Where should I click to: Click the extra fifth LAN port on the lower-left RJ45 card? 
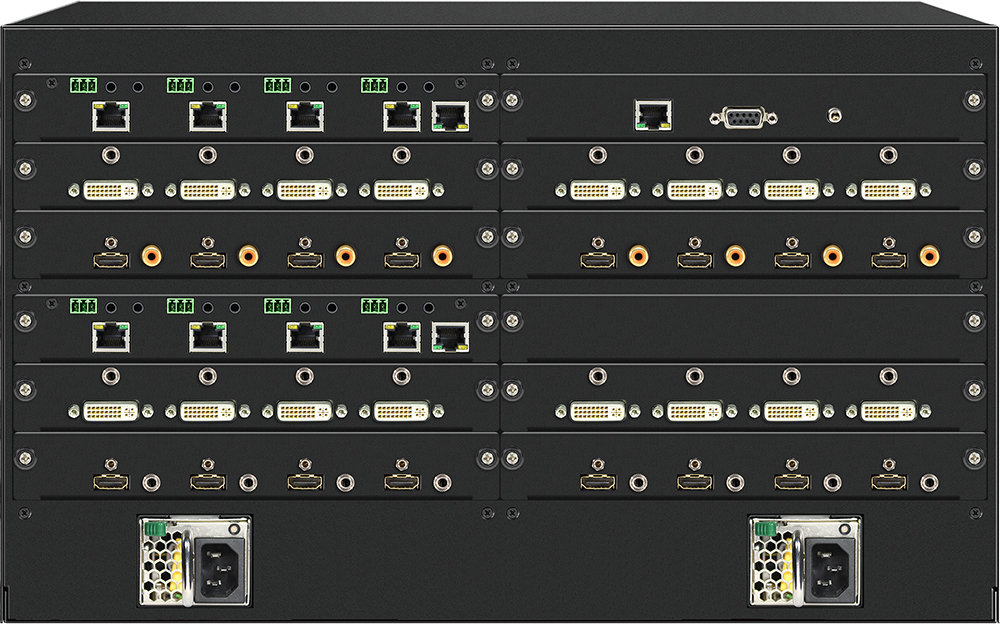coord(451,338)
